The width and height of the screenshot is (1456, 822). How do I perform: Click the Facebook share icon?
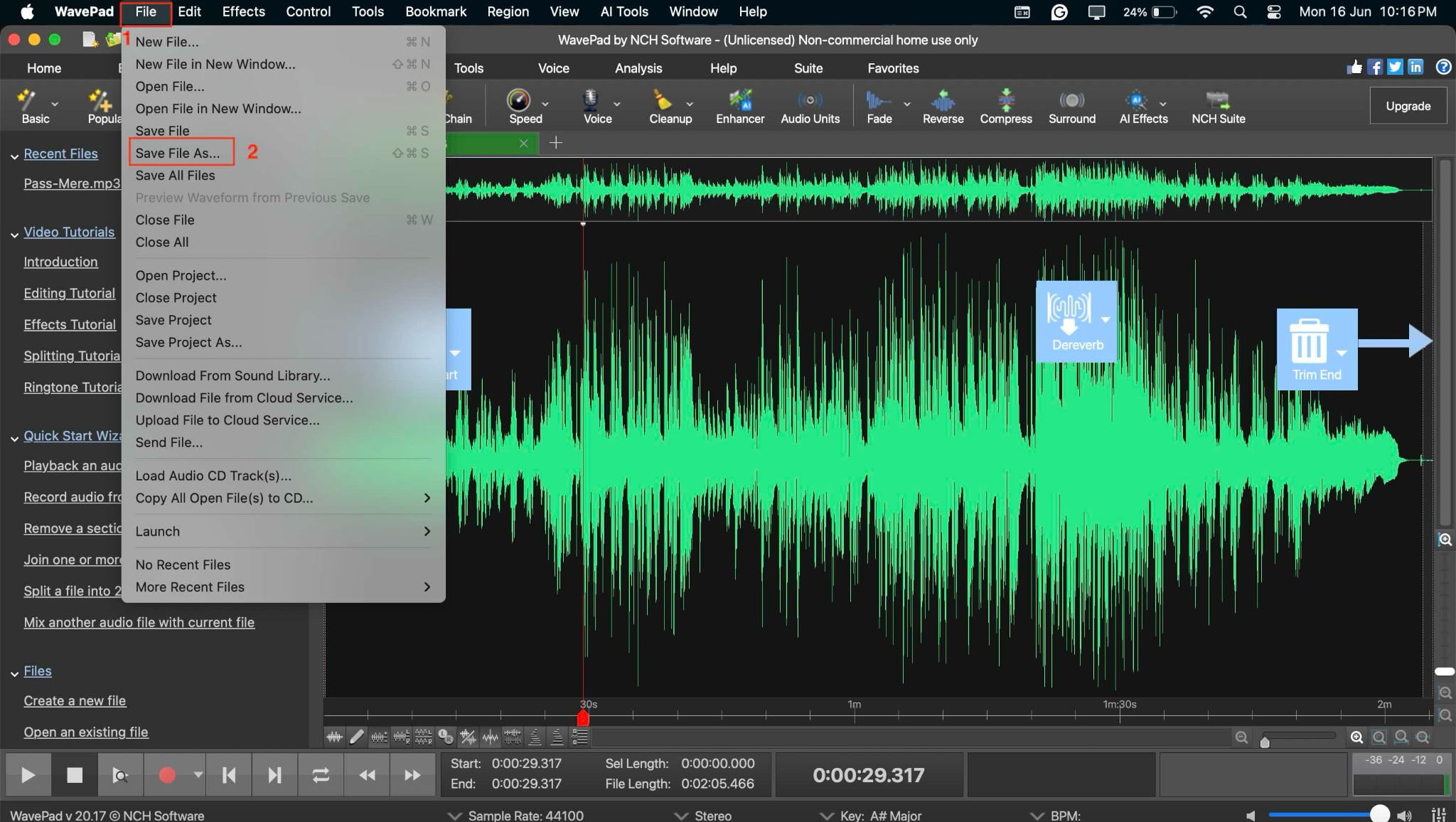[1375, 67]
